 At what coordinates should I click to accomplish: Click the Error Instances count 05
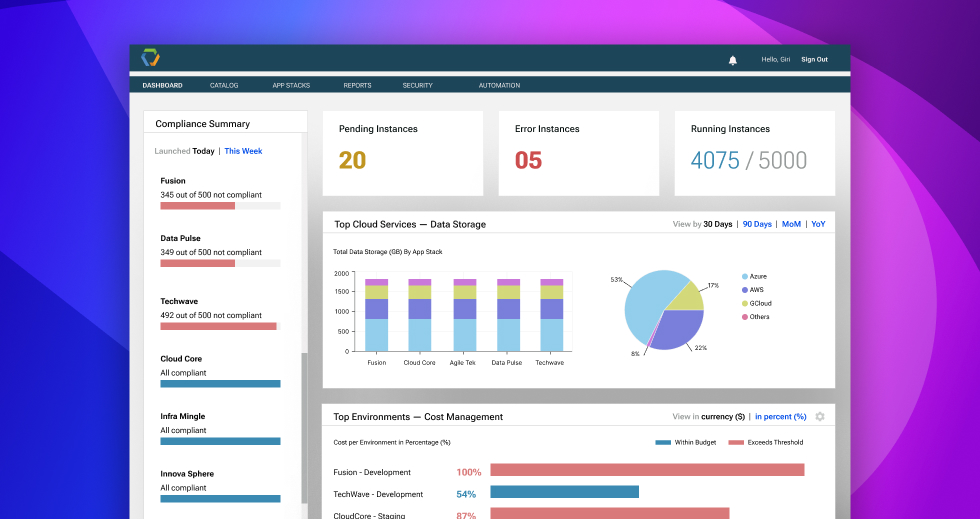(x=528, y=160)
